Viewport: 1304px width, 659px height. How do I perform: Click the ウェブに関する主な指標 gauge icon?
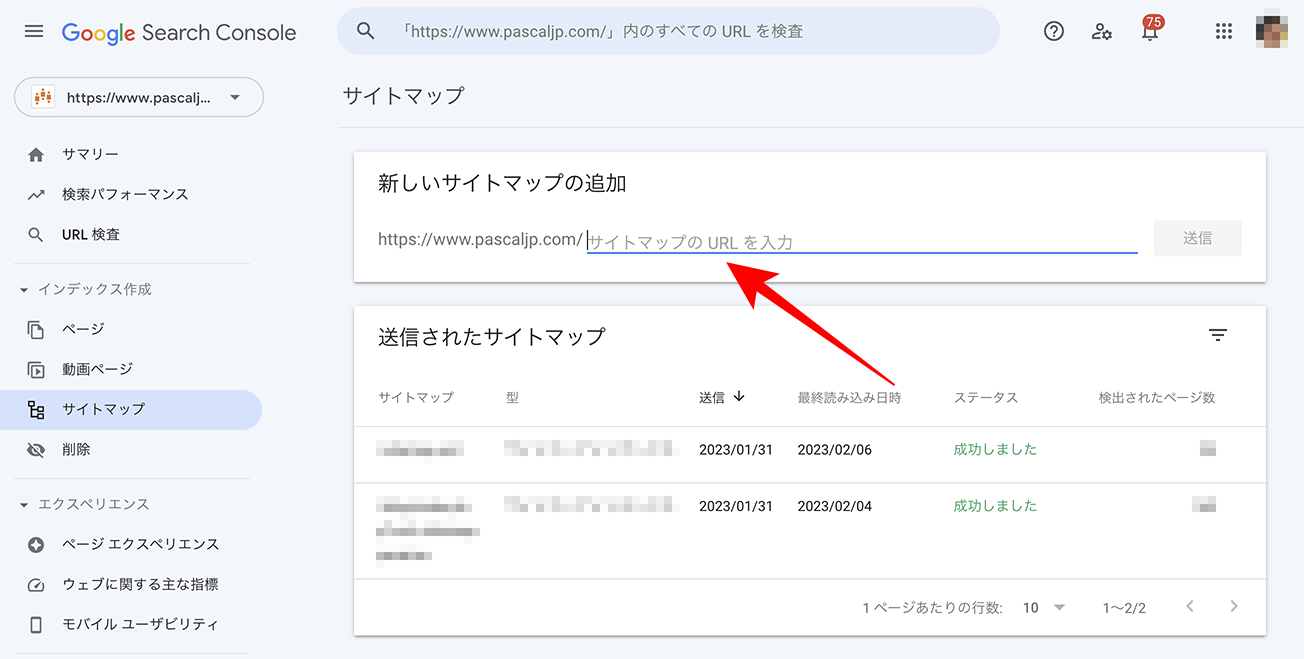click(36, 584)
